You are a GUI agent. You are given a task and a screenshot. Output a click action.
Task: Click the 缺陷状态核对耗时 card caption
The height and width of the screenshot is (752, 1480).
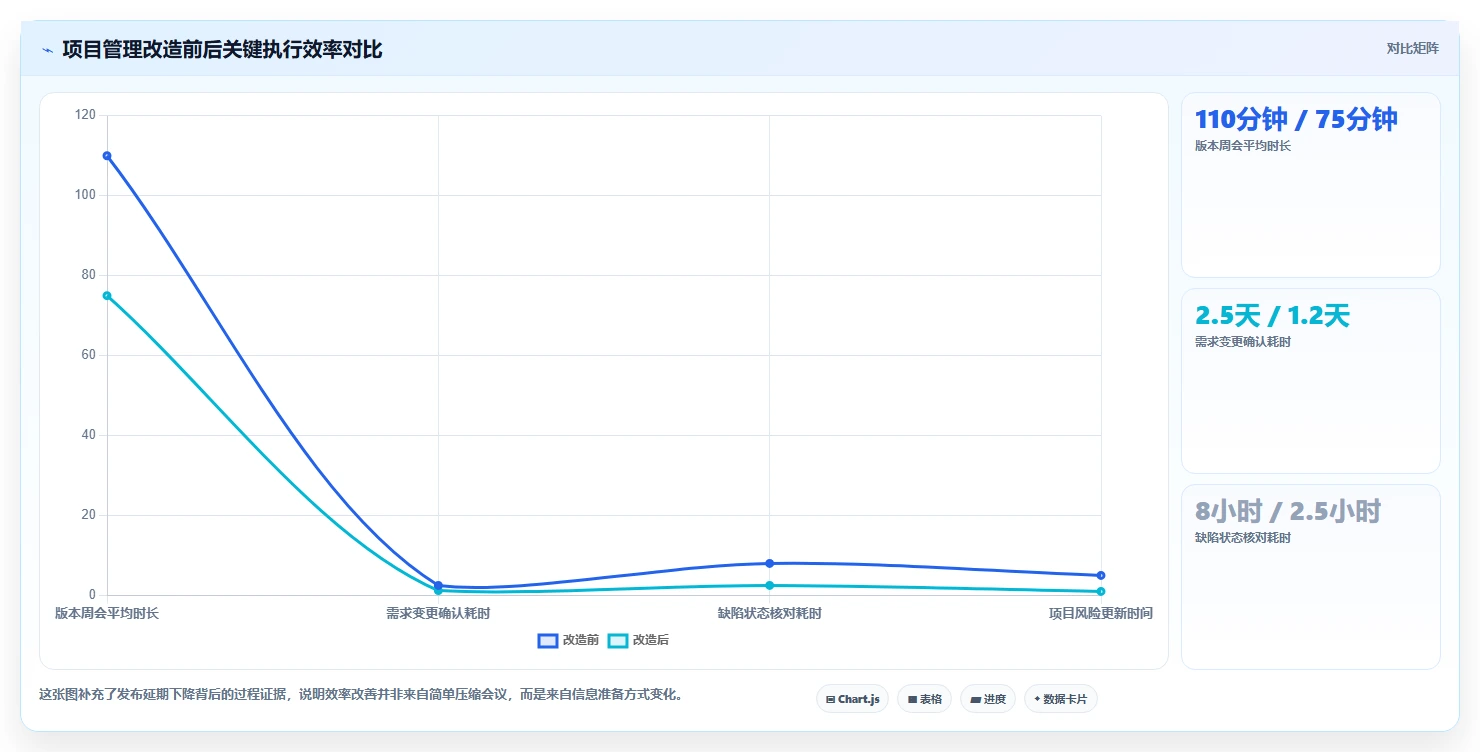pyautogui.click(x=1243, y=538)
